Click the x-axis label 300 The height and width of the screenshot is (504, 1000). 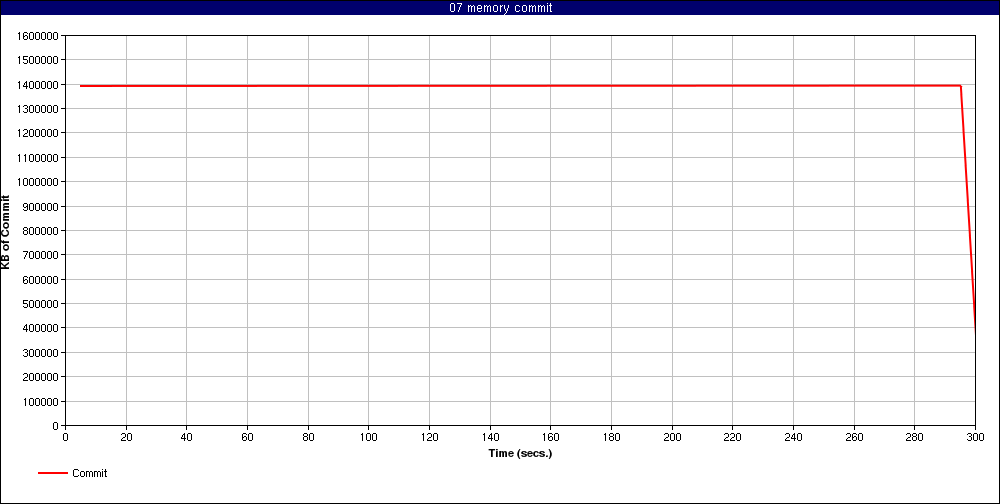975,437
